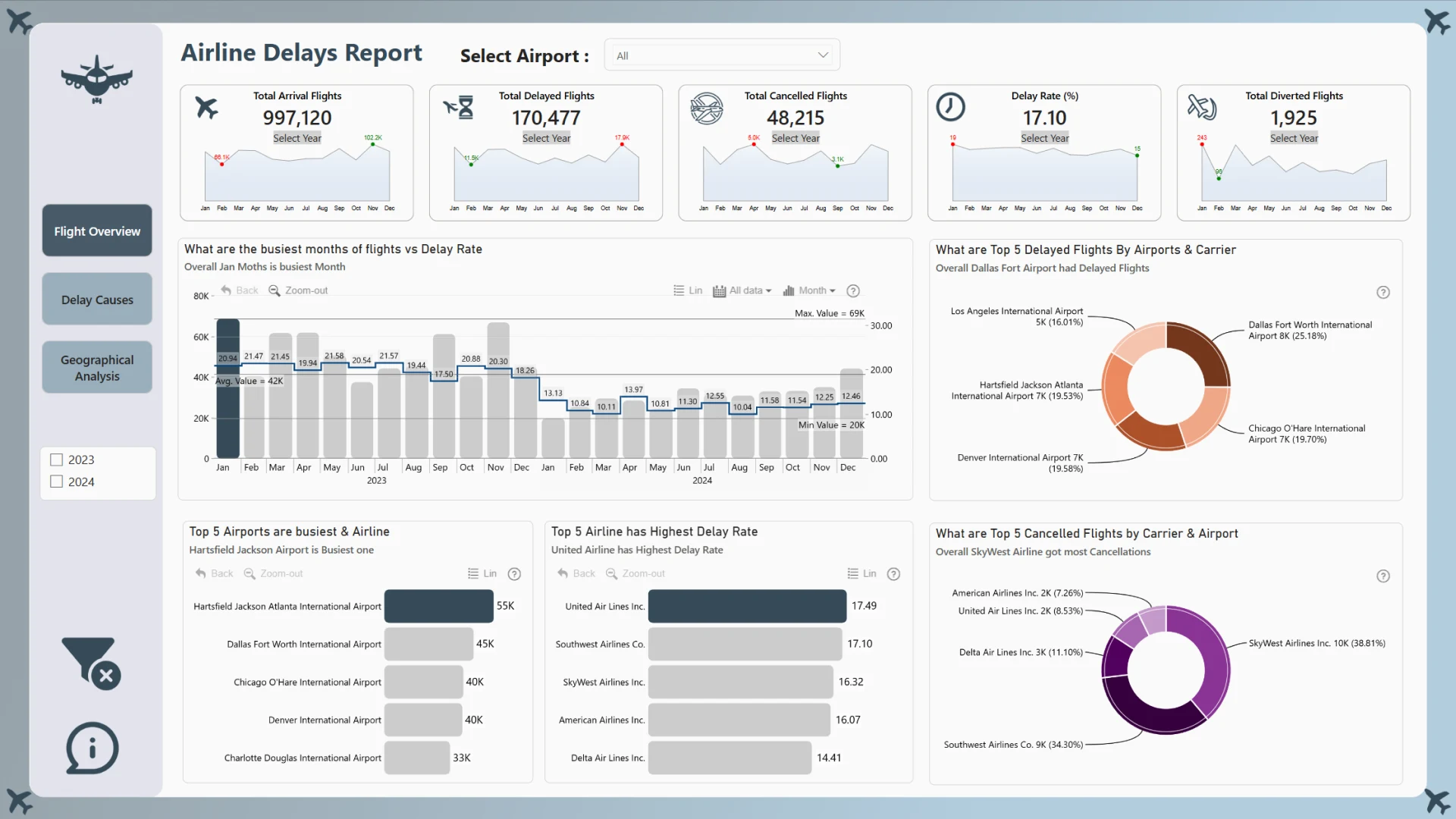Switch to the Flight Overview page
Screen dimensions: 1456x819
click(97, 231)
